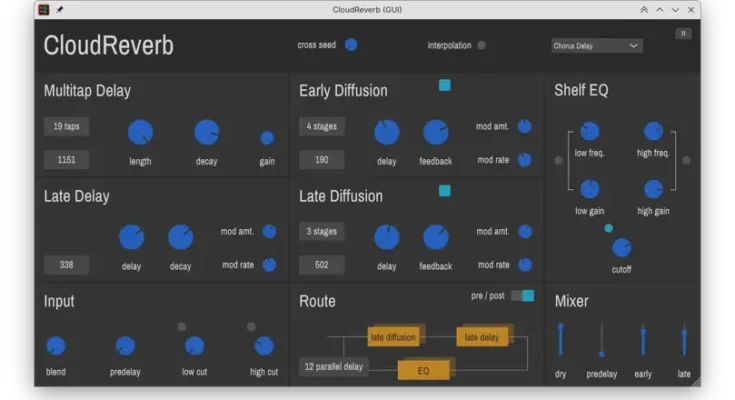Viewport: 735px width, 400px height.
Task: Select the Late Diffusion 3 stages field
Action: 322,231
